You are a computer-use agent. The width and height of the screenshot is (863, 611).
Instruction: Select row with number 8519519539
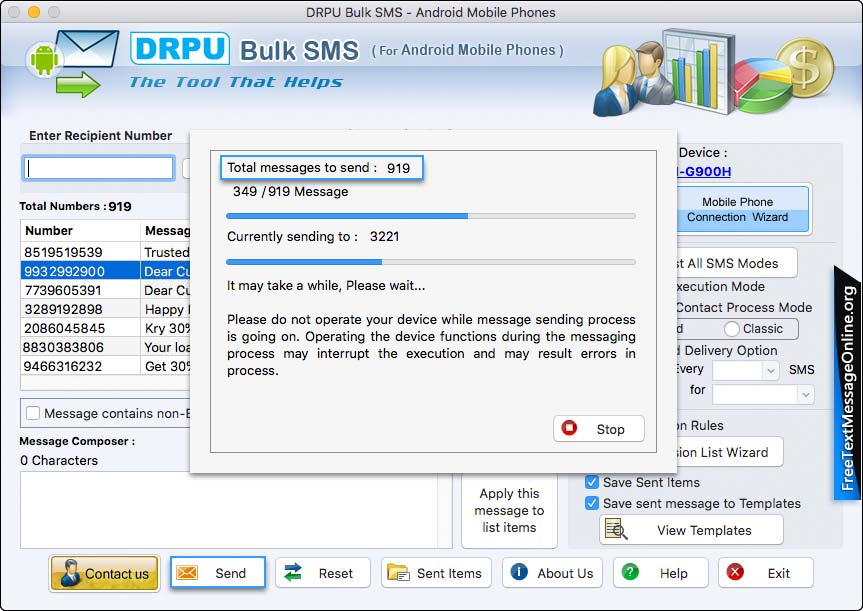click(x=105, y=252)
